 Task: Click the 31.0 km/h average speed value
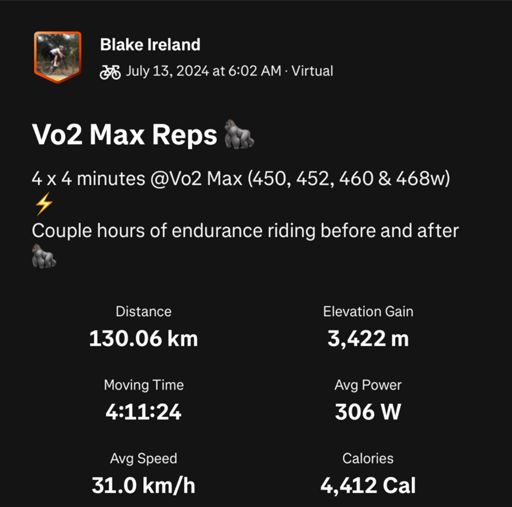tap(144, 485)
